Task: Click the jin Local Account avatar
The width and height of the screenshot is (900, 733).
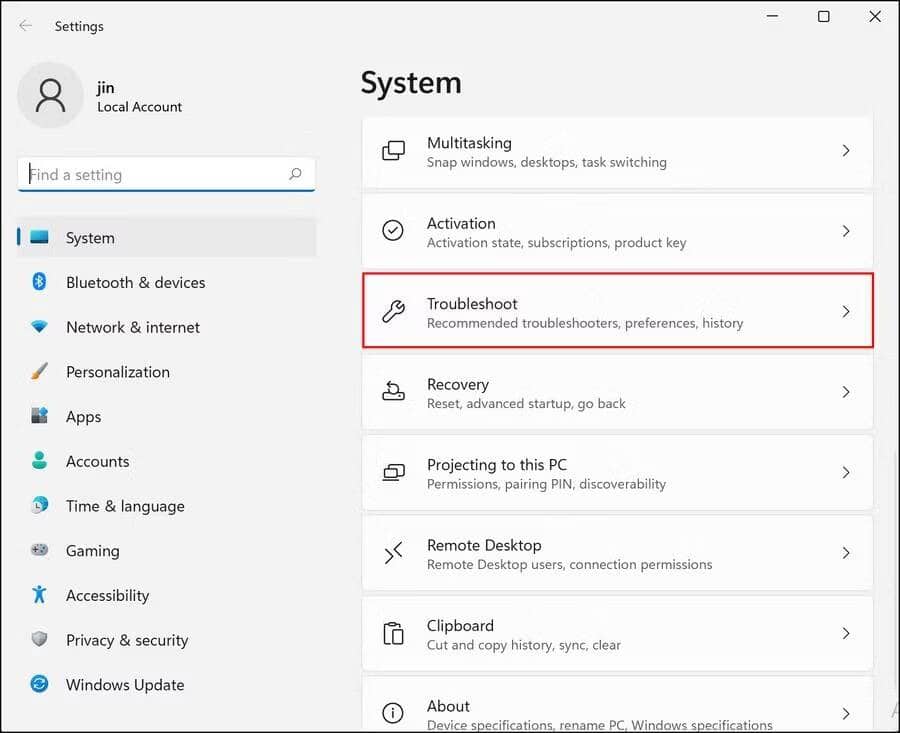Action: pyautogui.click(x=51, y=95)
